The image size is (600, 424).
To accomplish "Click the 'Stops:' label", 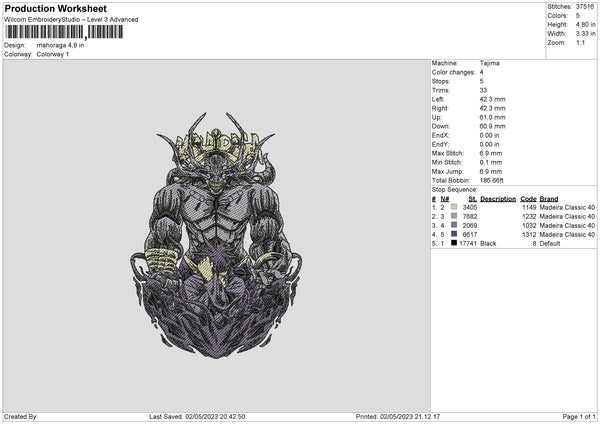I will [x=440, y=82].
